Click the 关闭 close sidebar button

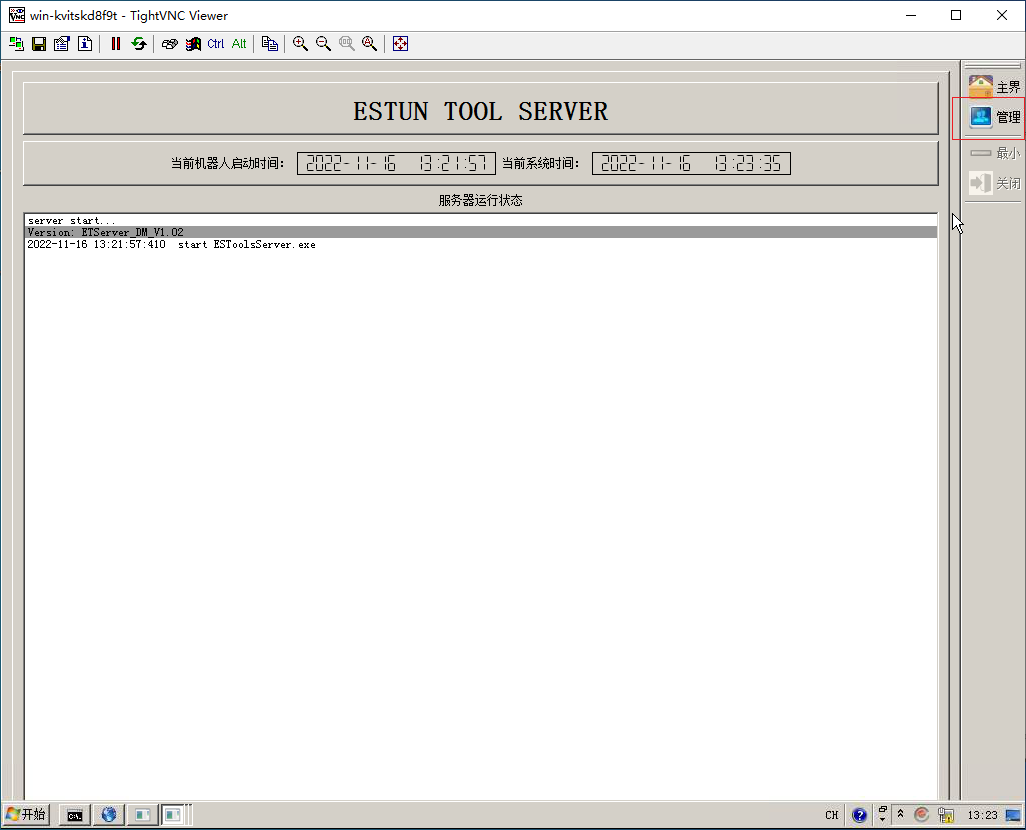pyautogui.click(x=994, y=183)
